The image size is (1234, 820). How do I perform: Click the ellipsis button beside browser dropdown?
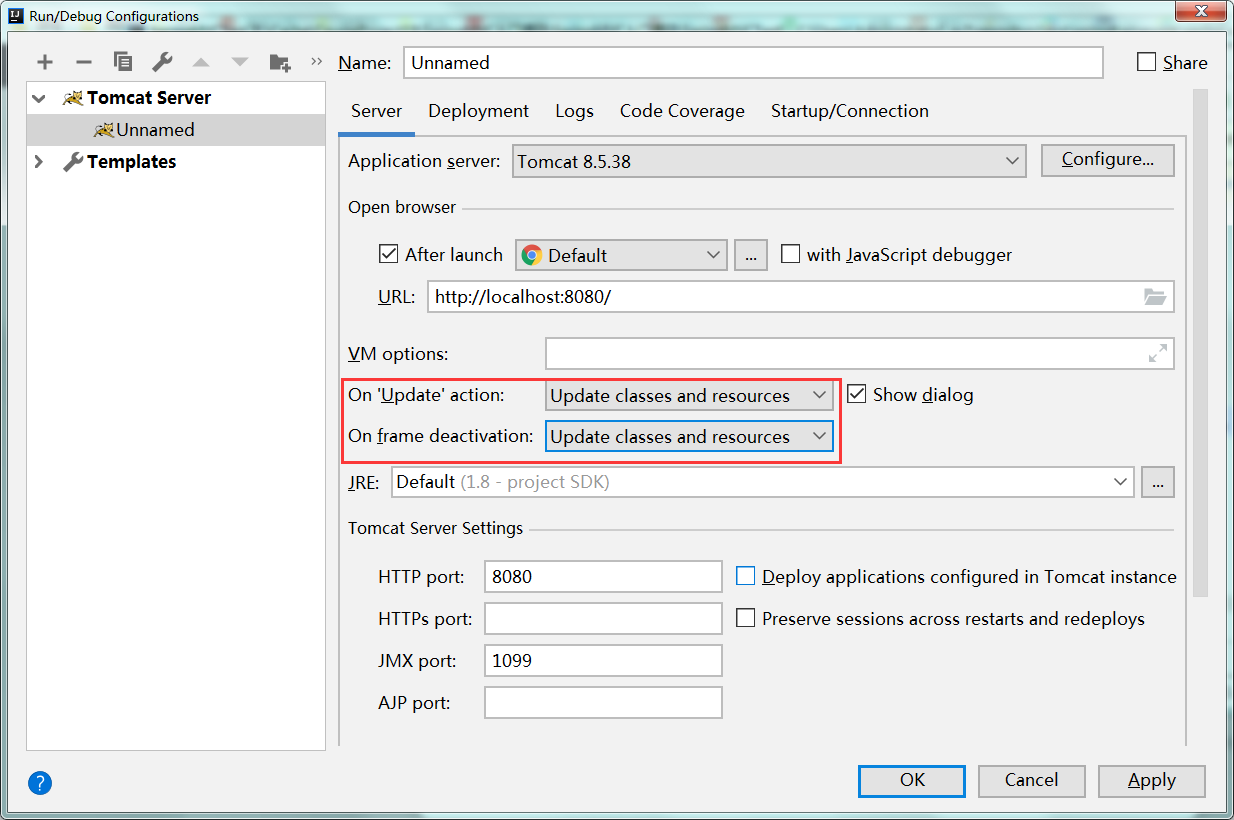[750, 255]
